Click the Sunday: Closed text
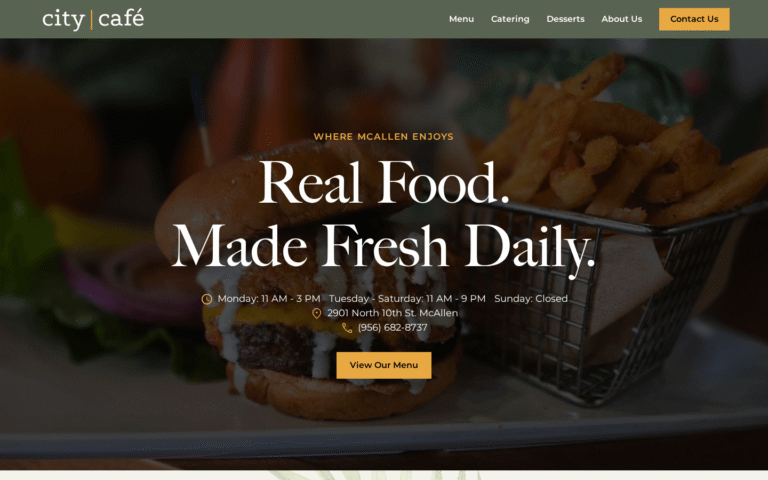Image resolution: width=768 pixels, height=480 pixels. pyautogui.click(x=531, y=299)
